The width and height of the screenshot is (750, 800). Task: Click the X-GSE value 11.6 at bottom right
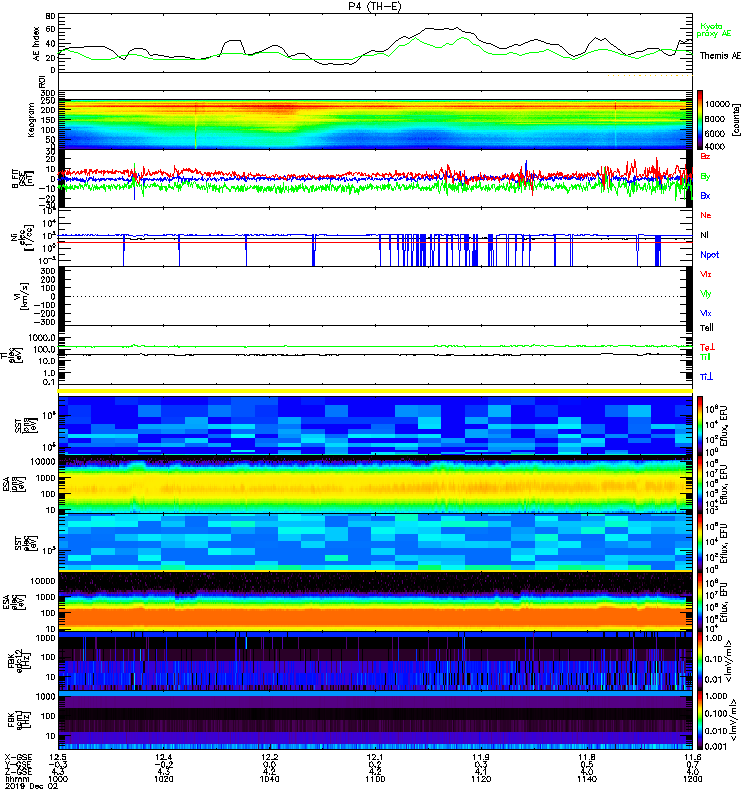(x=692, y=757)
